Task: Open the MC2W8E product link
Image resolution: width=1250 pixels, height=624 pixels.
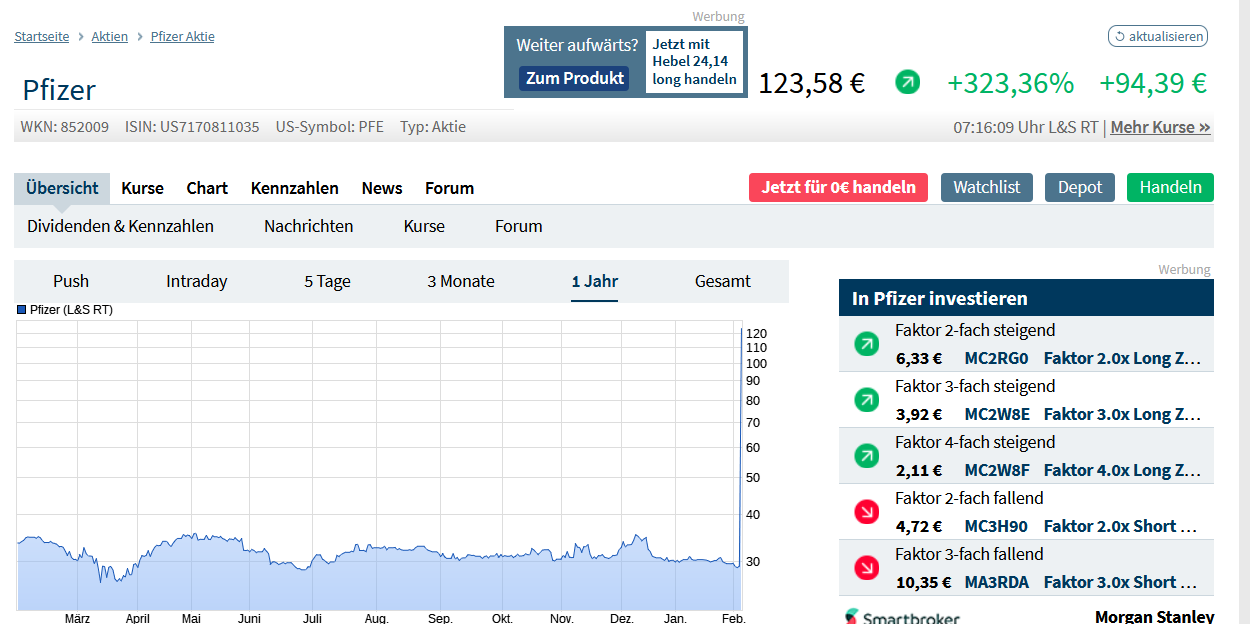Action: [x=997, y=414]
